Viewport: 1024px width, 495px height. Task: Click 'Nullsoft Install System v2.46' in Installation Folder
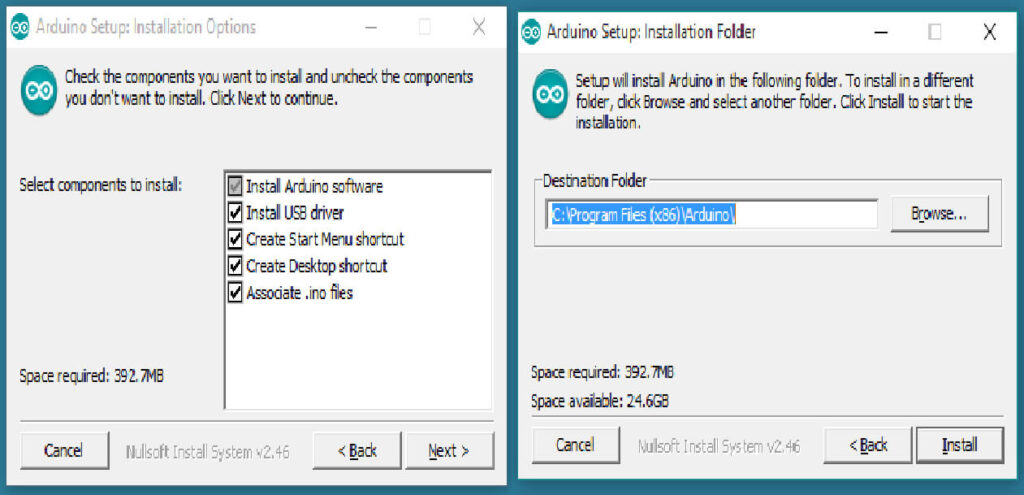coord(719,447)
